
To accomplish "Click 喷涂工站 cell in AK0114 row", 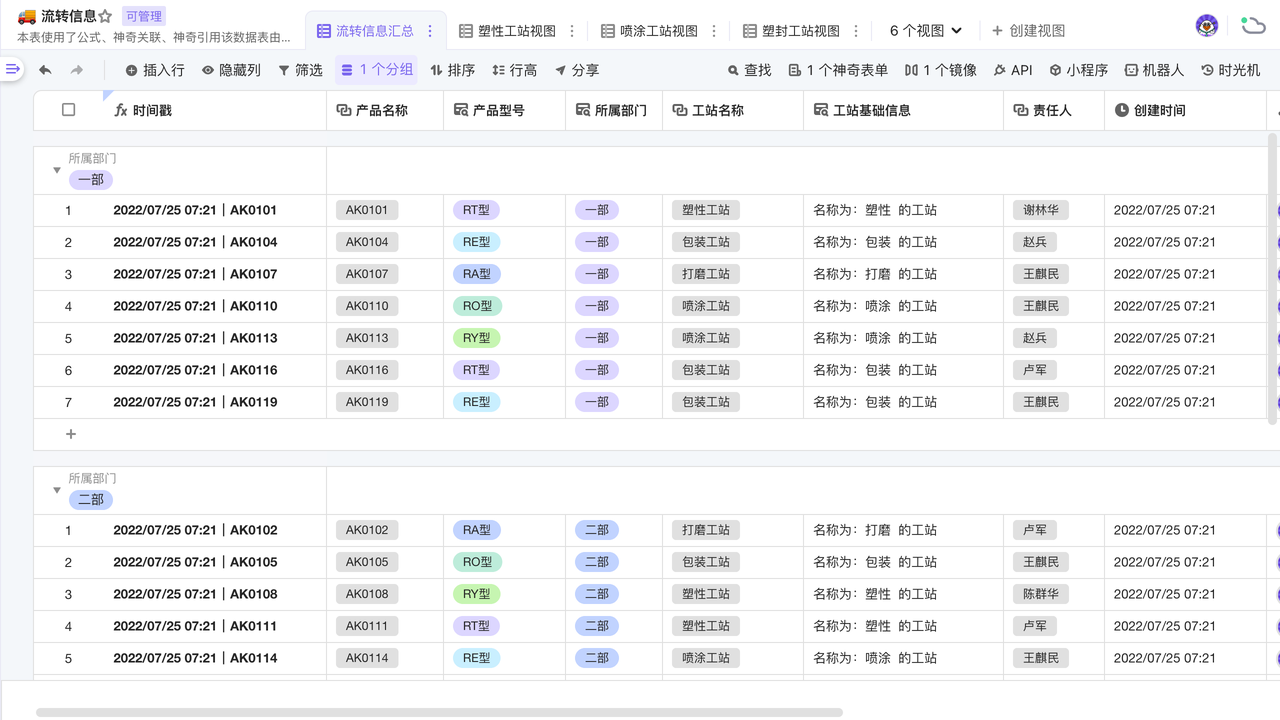I will click(x=706, y=658).
